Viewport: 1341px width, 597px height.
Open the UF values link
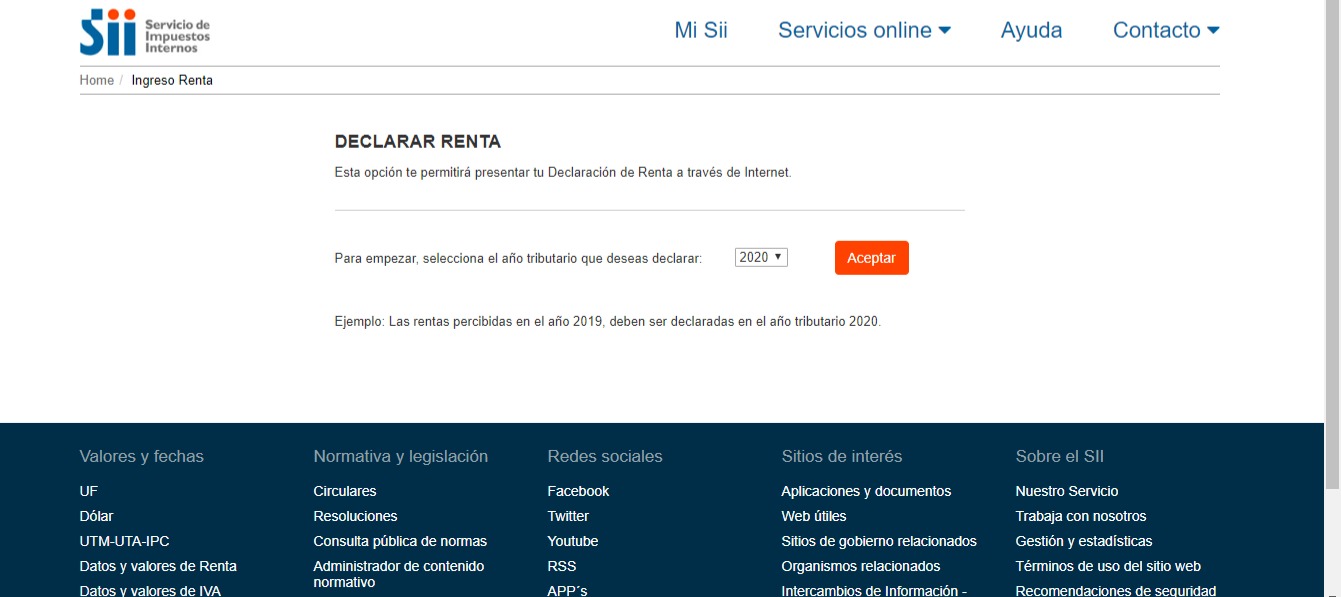click(89, 491)
